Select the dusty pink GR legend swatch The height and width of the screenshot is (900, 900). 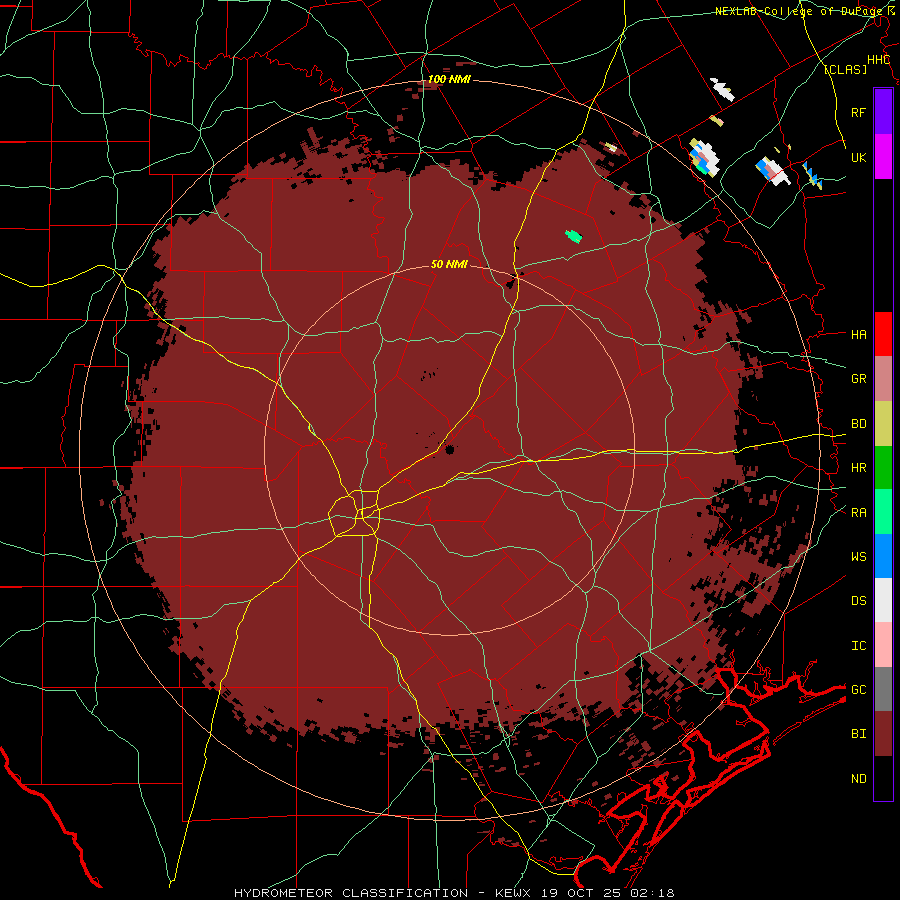(x=883, y=379)
